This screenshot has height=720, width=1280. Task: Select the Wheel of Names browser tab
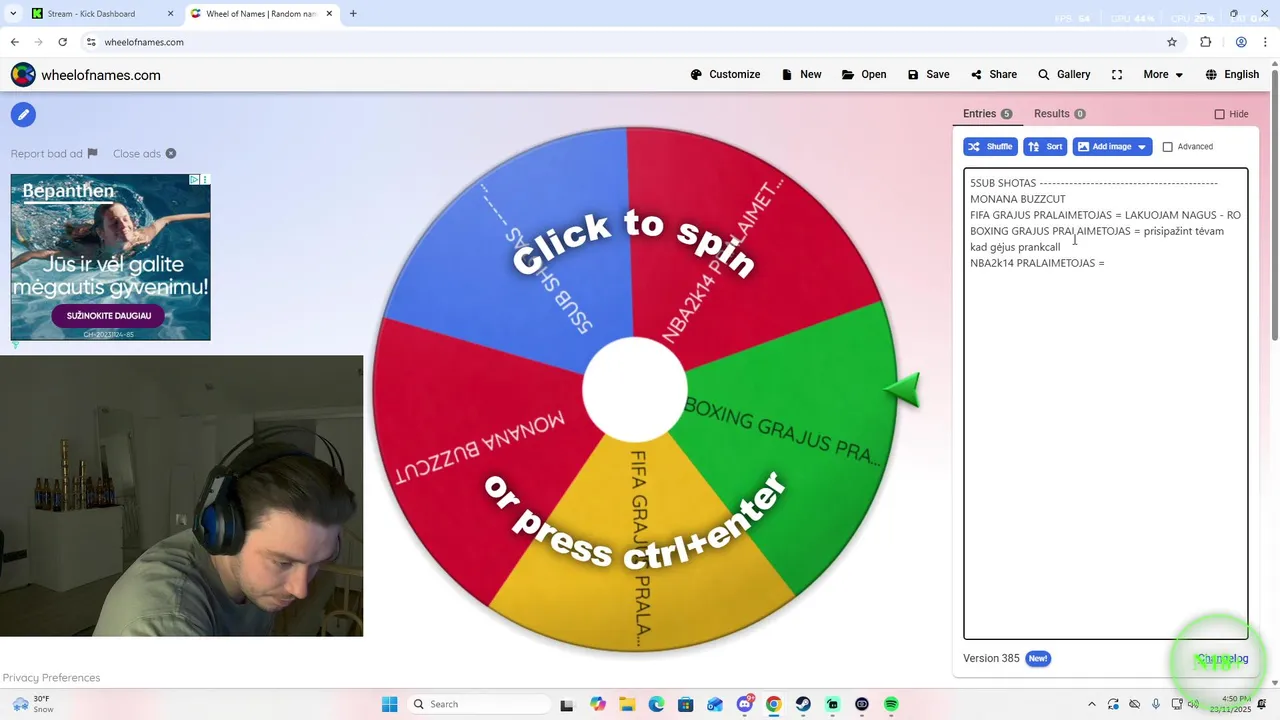pyautogui.click(x=260, y=14)
